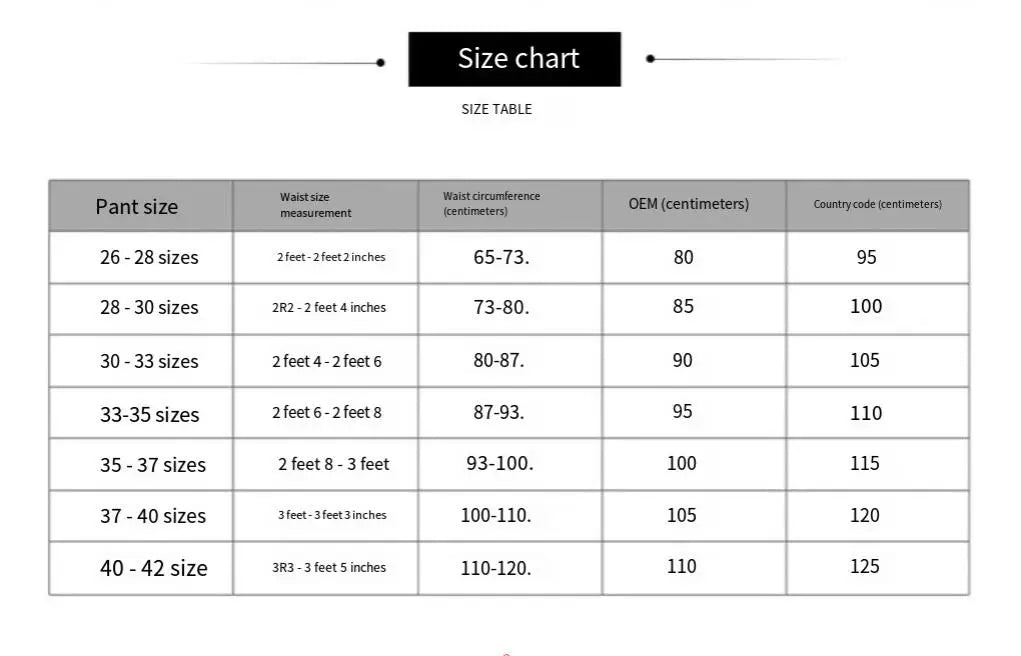Select the 26 - 28 sizes row label
The image size is (1021, 656).
tap(149, 257)
